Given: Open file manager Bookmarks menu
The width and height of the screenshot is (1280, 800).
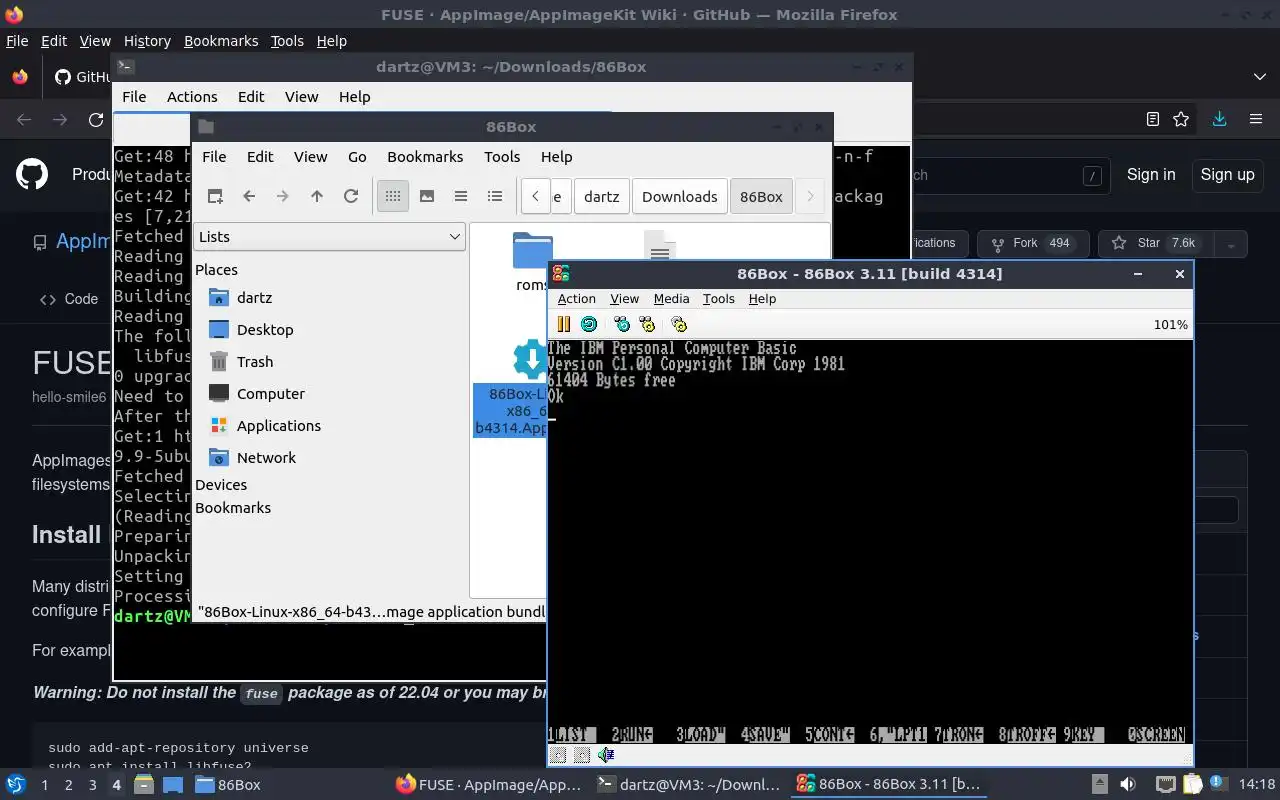Looking at the screenshot, I should tap(425, 157).
